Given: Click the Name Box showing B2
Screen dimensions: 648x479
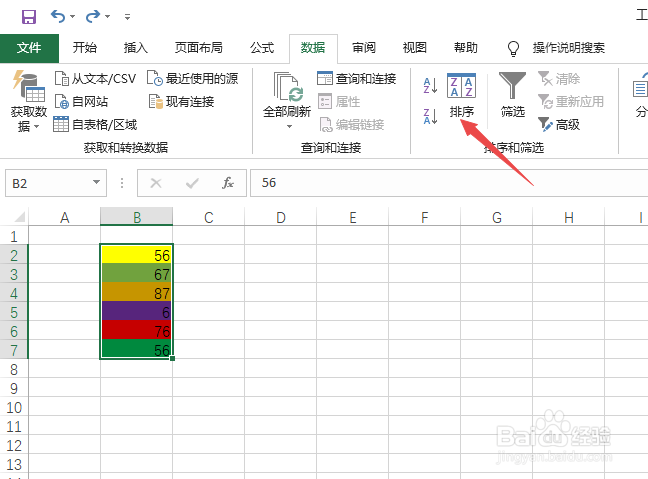Looking at the screenshot, I should click(x=48, y=183).
